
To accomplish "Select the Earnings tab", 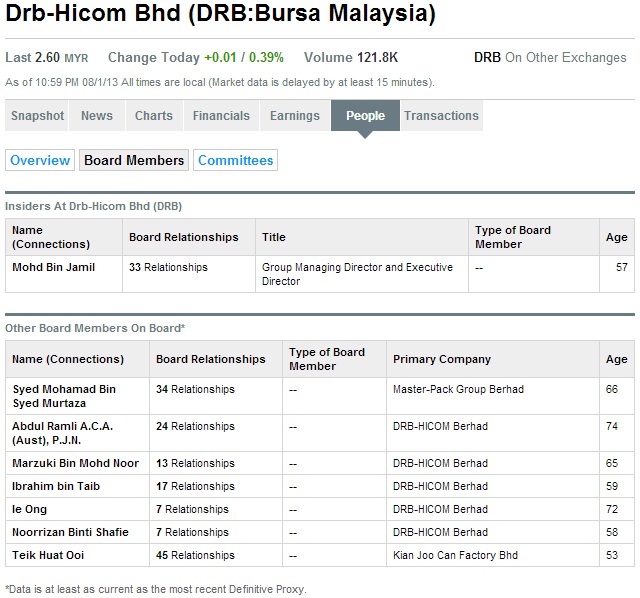I will [295, 116].
